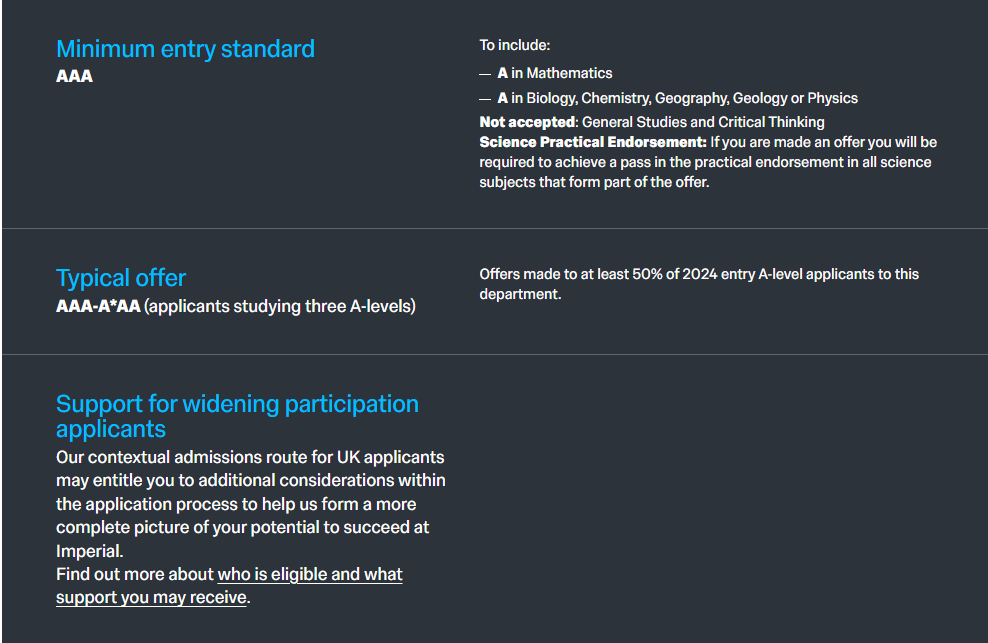988x643 pixels.
Task: Click applicants studying three A-levels text
Action: pyautogui.click(x=280, y=306)
